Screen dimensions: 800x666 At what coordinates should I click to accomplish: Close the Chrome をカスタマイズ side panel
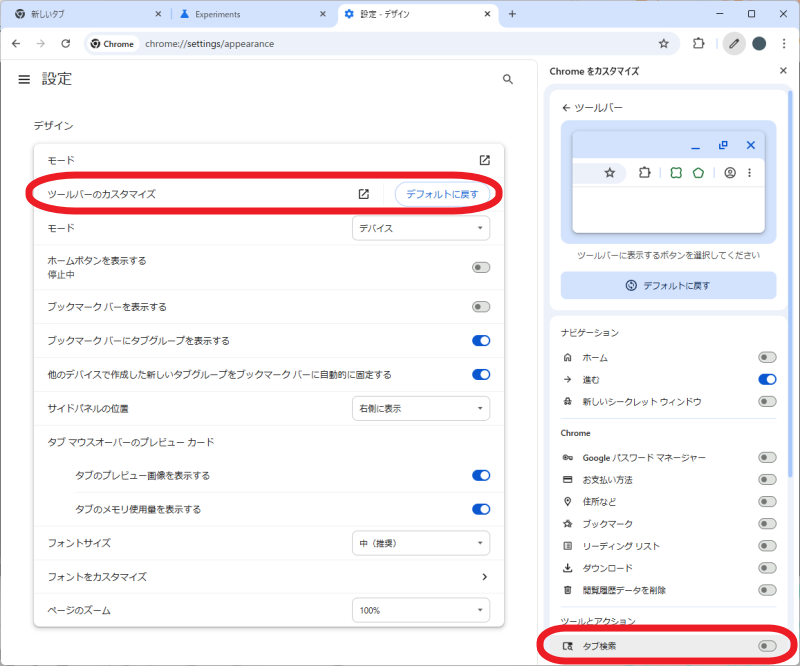(x=783, y=71)
